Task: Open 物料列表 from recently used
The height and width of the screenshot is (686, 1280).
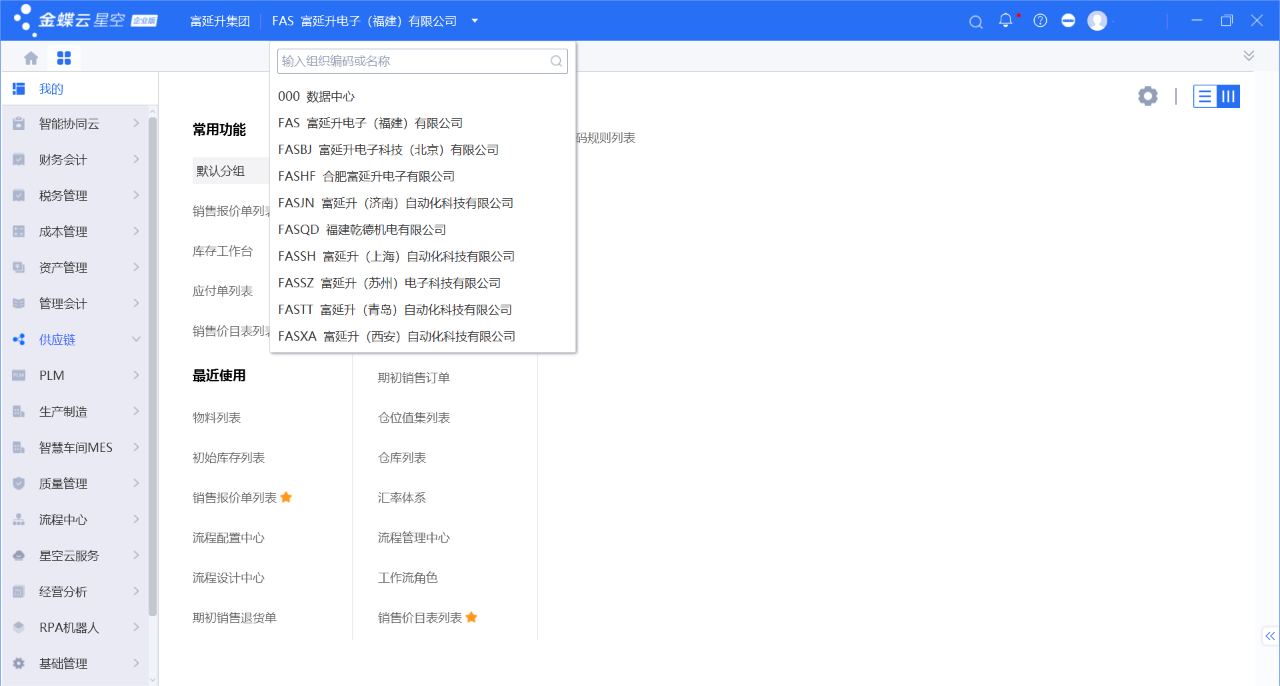Action: [217, 418]
